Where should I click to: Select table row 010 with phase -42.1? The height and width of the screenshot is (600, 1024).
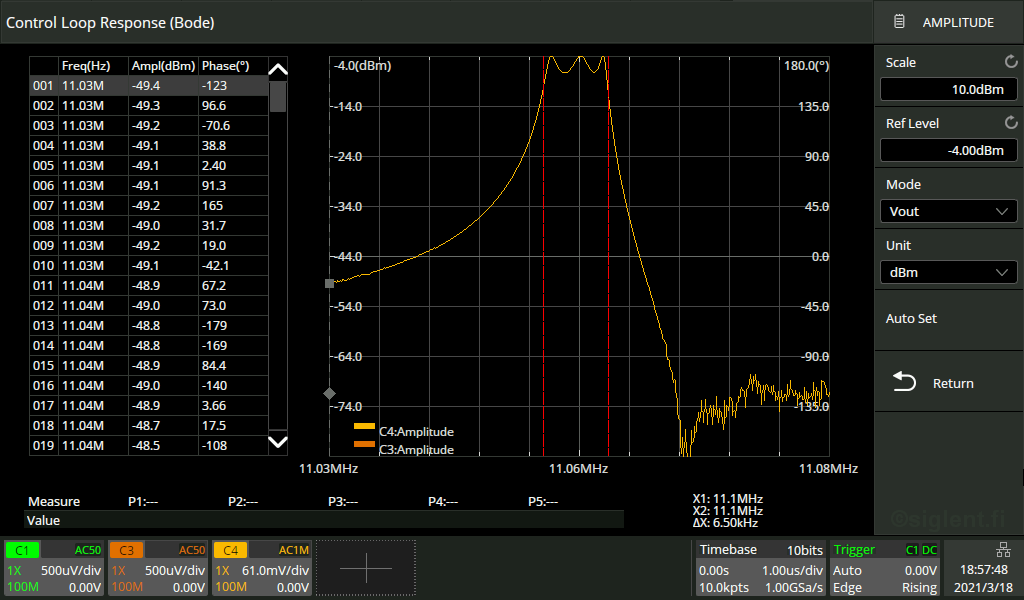coord(149,266)
